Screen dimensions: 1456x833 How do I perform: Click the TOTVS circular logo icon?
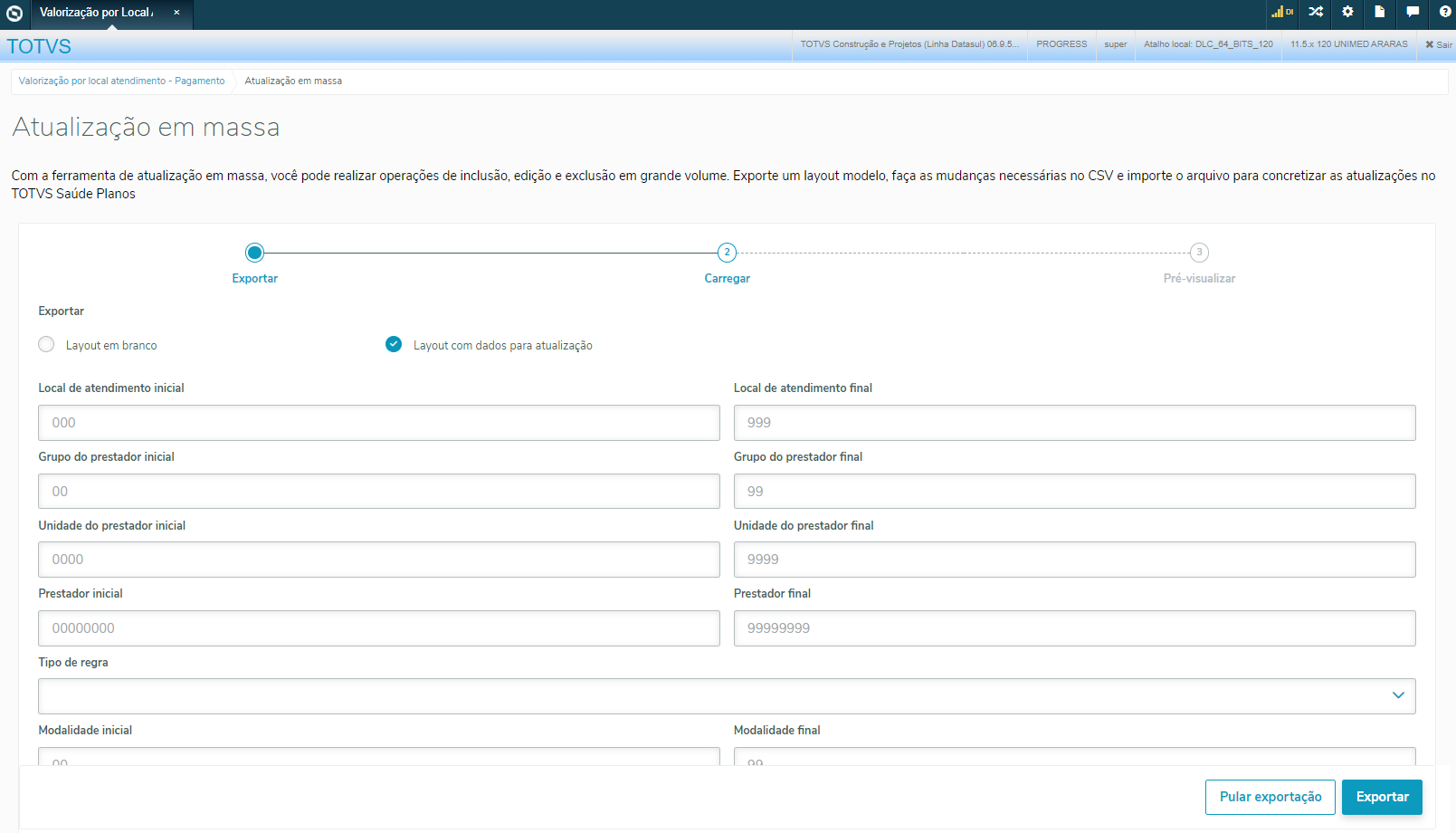pos(14,14)
